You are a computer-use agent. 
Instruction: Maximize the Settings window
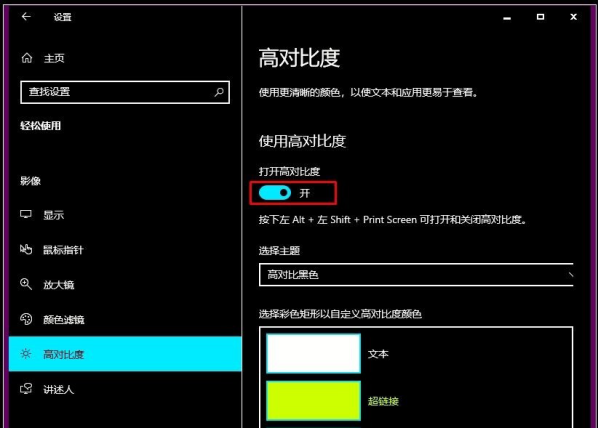coord(540,17)
